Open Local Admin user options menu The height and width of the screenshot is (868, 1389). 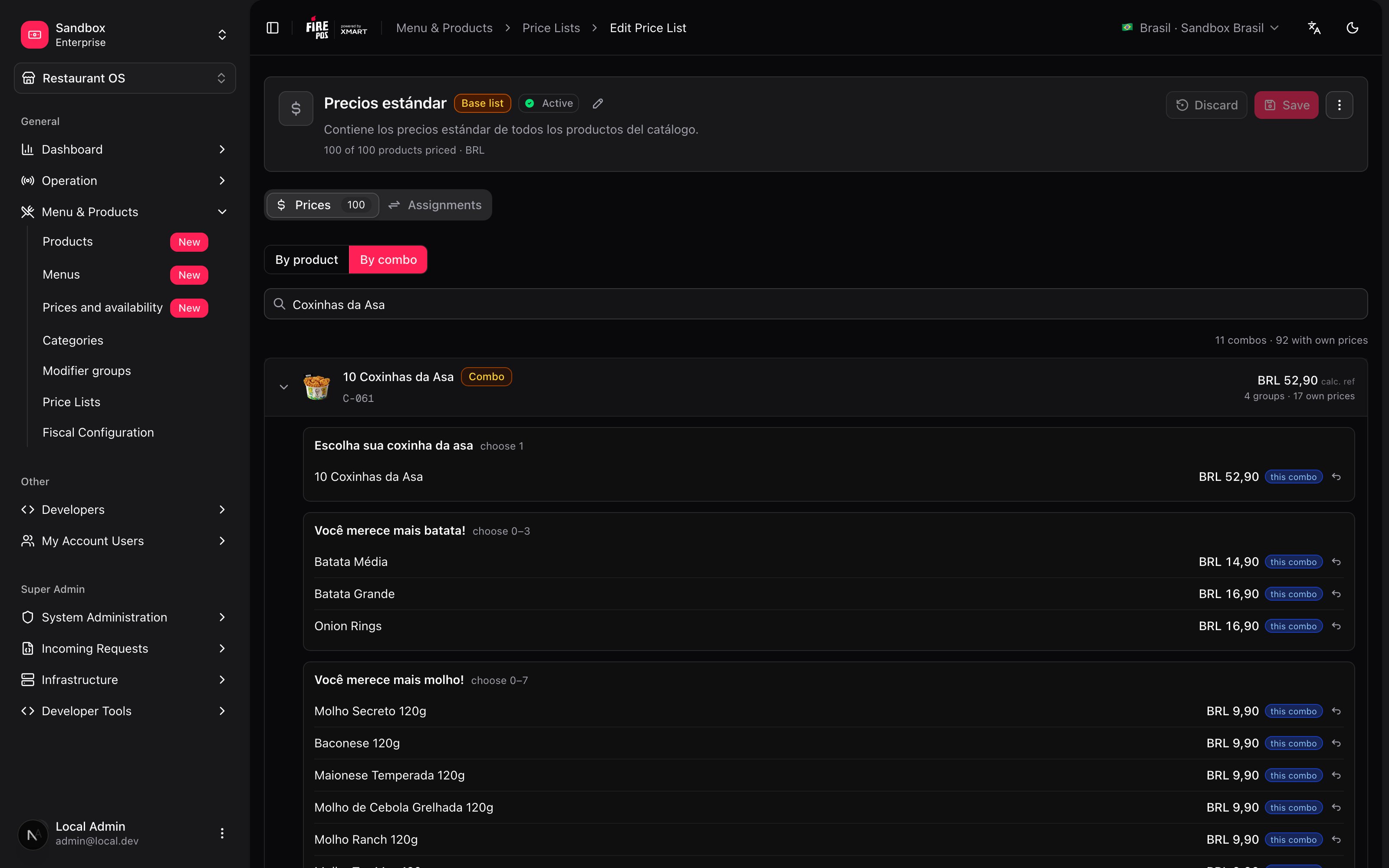222,834
